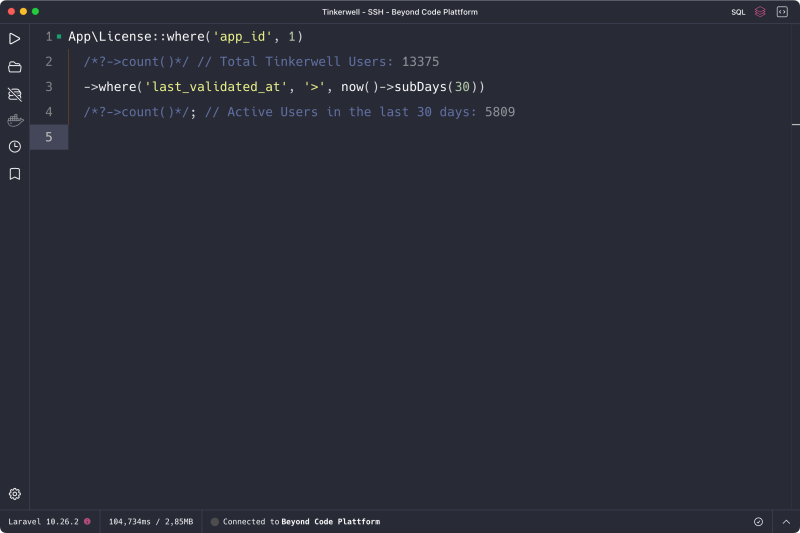Click line number 3 in the gutter

(48, 87)
